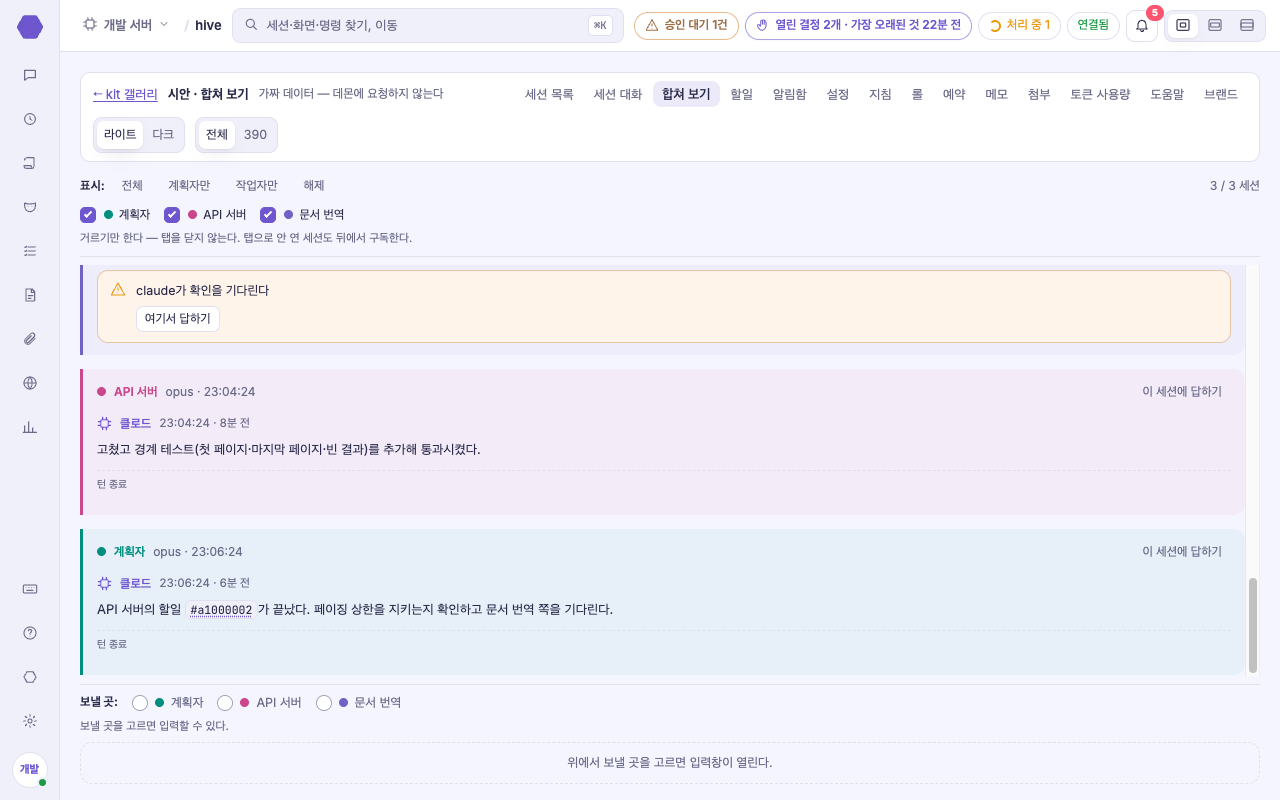Select the three-row layout icon
The height and width of the screenshot is (800, 1280).
[1247, 25]
